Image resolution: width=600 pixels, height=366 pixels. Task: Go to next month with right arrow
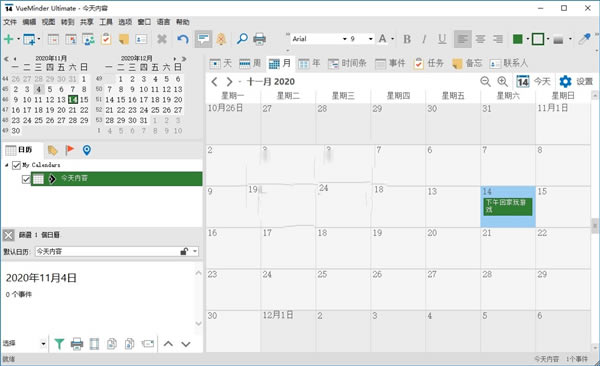[x=229, y=82]
